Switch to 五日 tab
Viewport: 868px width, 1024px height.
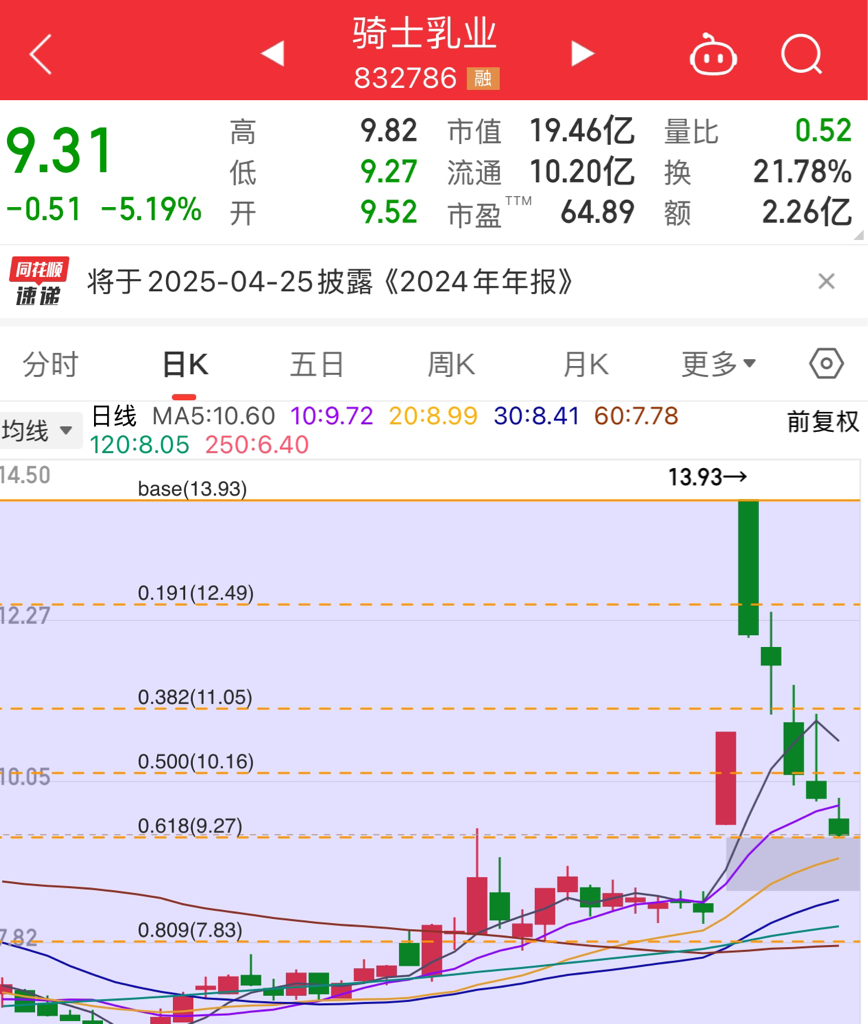pyautogui.click(x=317, y=364)
